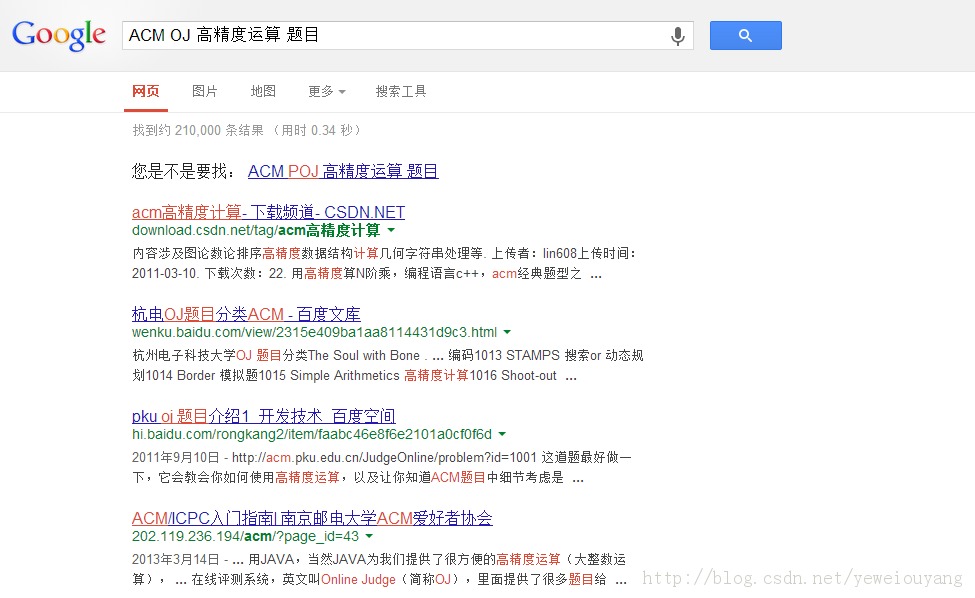
Task: Select the 网页 tab
Action: [146, 91]
